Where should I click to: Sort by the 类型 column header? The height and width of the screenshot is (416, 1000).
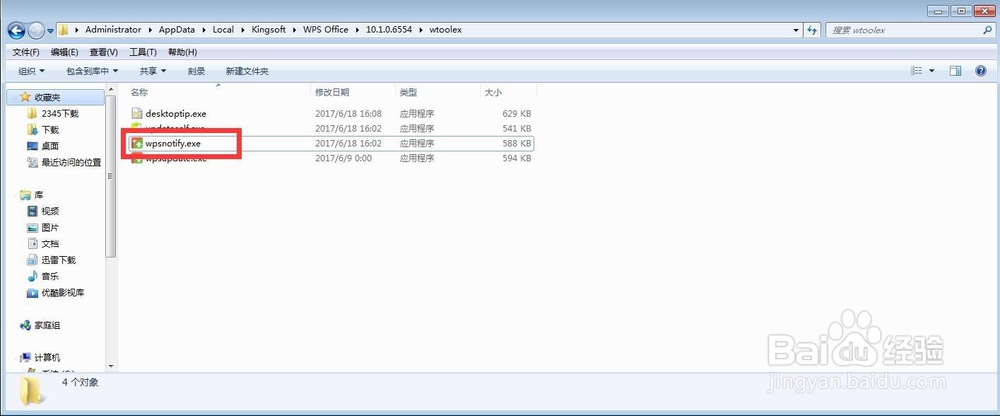408,93
